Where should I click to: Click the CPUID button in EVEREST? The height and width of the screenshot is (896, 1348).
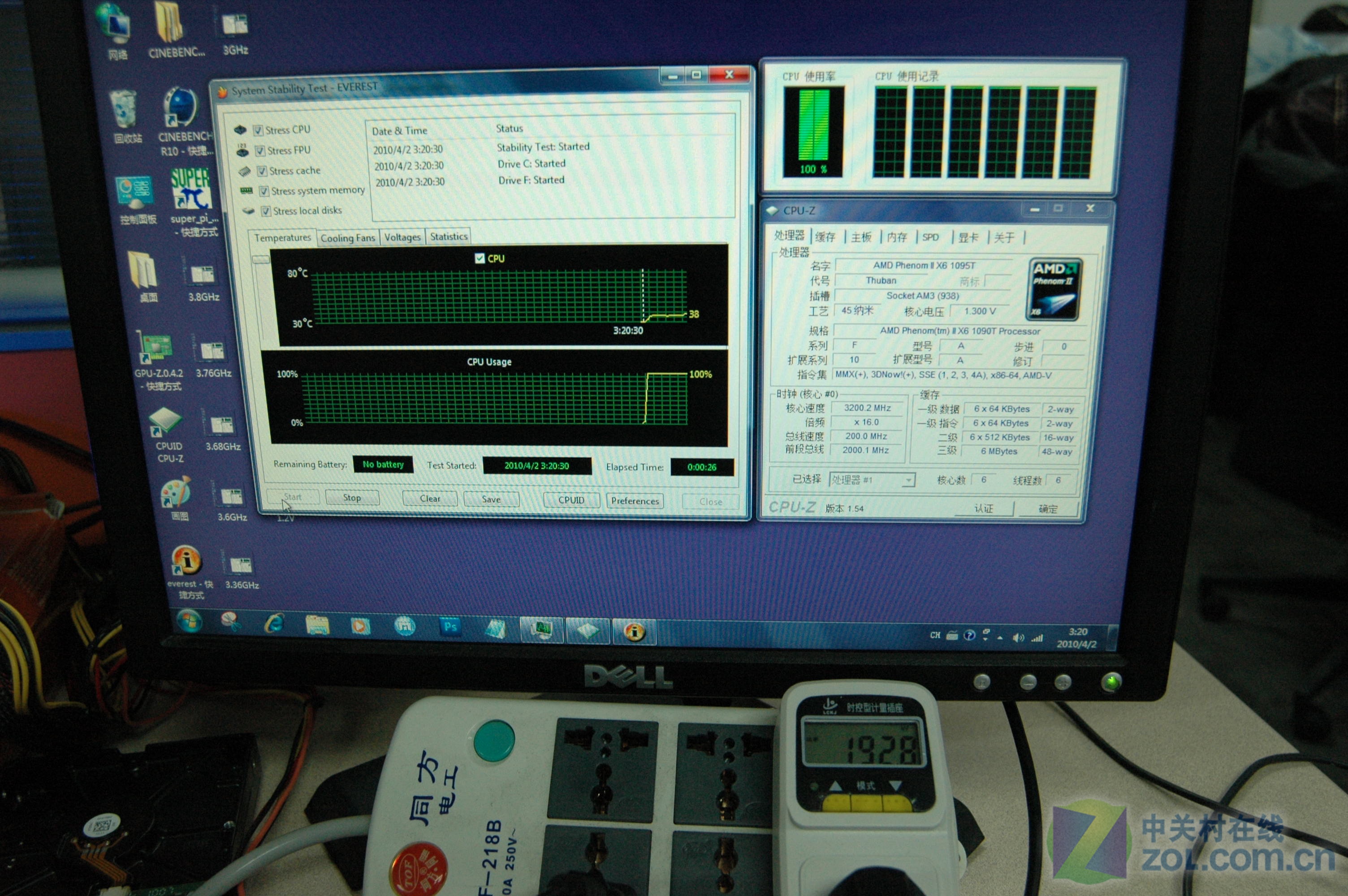(x=571, y=500)
